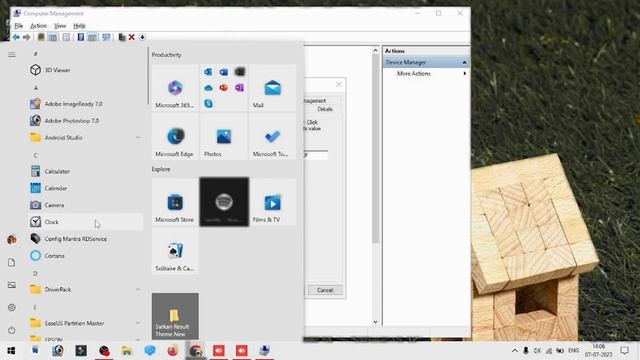
Task: Open PowerPoint from the Office tile group
Action: point(224,88)
